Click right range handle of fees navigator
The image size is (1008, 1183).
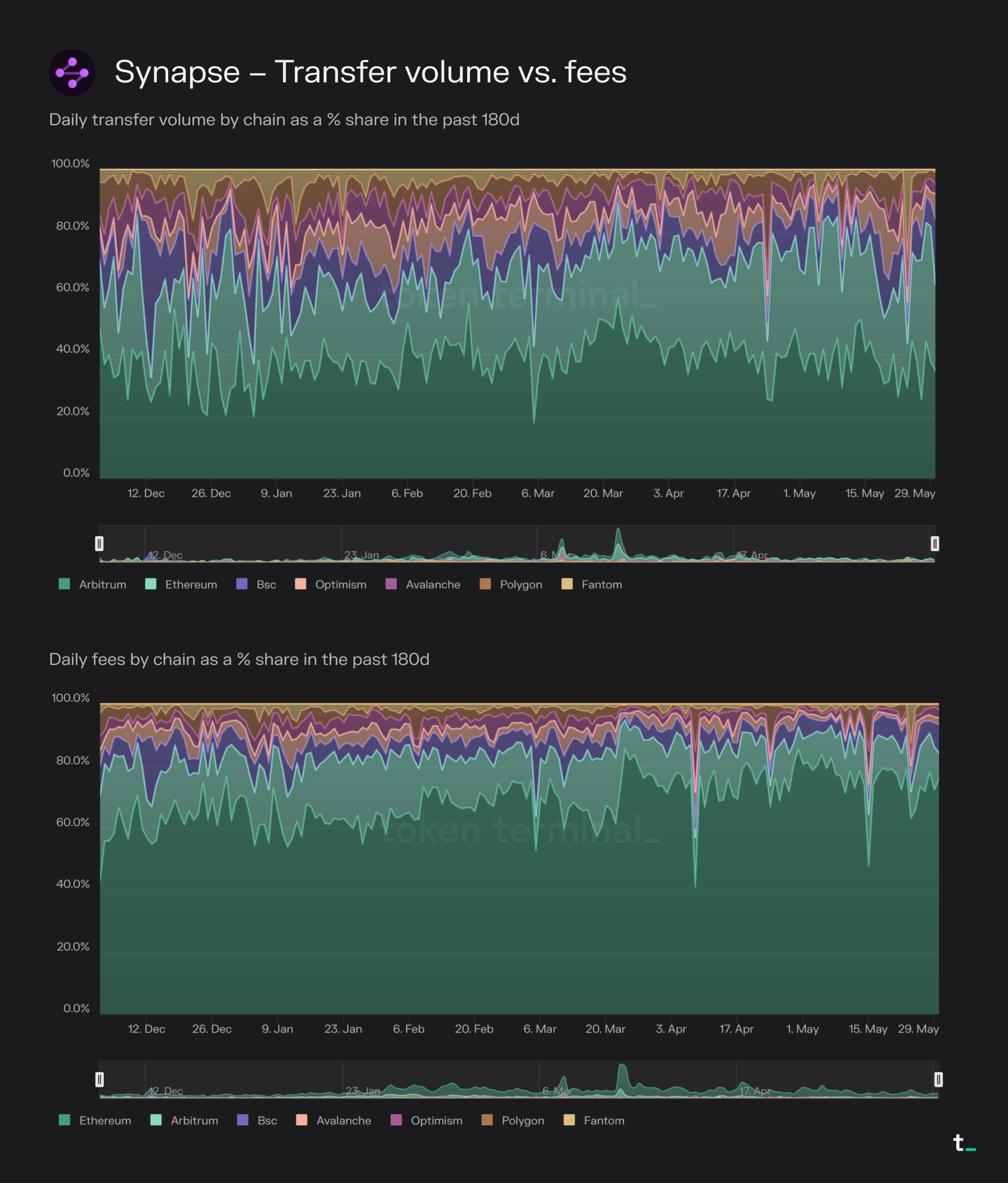(938, 1079)
